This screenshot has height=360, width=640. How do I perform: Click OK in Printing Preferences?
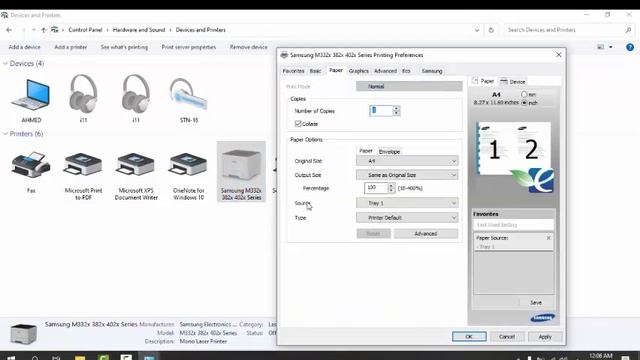(469, 337)
